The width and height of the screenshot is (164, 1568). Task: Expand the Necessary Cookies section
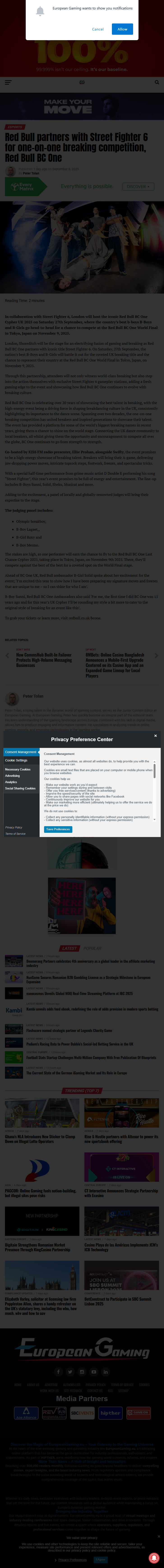click(18, 769)
